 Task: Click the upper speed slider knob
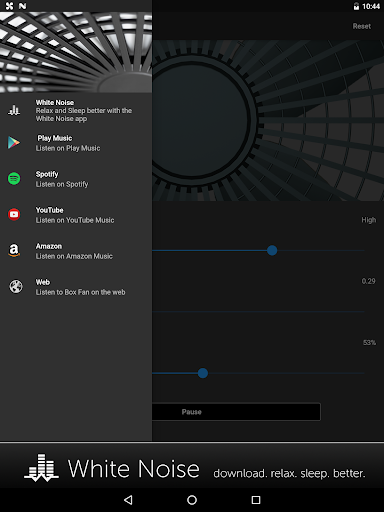tap(272, 250)
